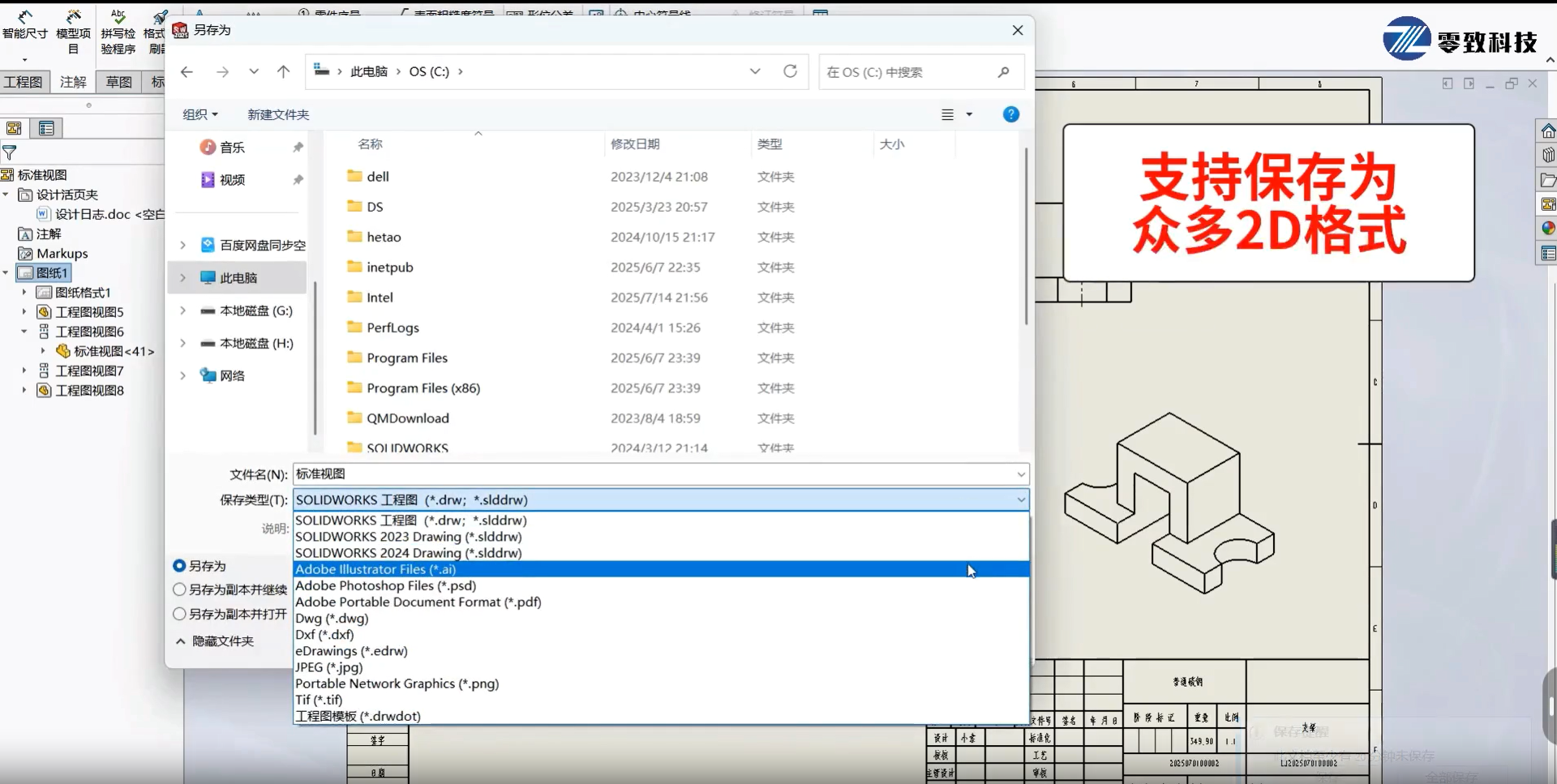
Task: Expand Baidu Netdisk sync space node
Action: [182, 245]
